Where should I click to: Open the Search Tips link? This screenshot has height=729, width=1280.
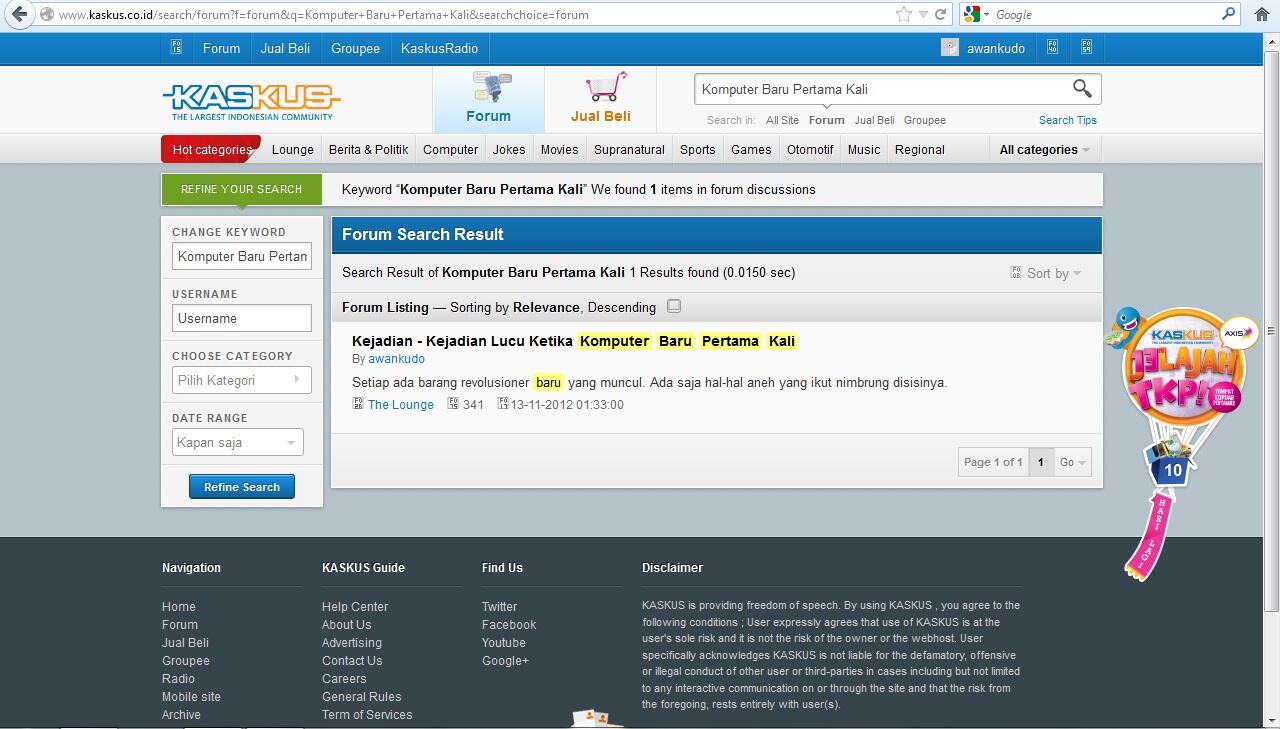coord(1068,120)
